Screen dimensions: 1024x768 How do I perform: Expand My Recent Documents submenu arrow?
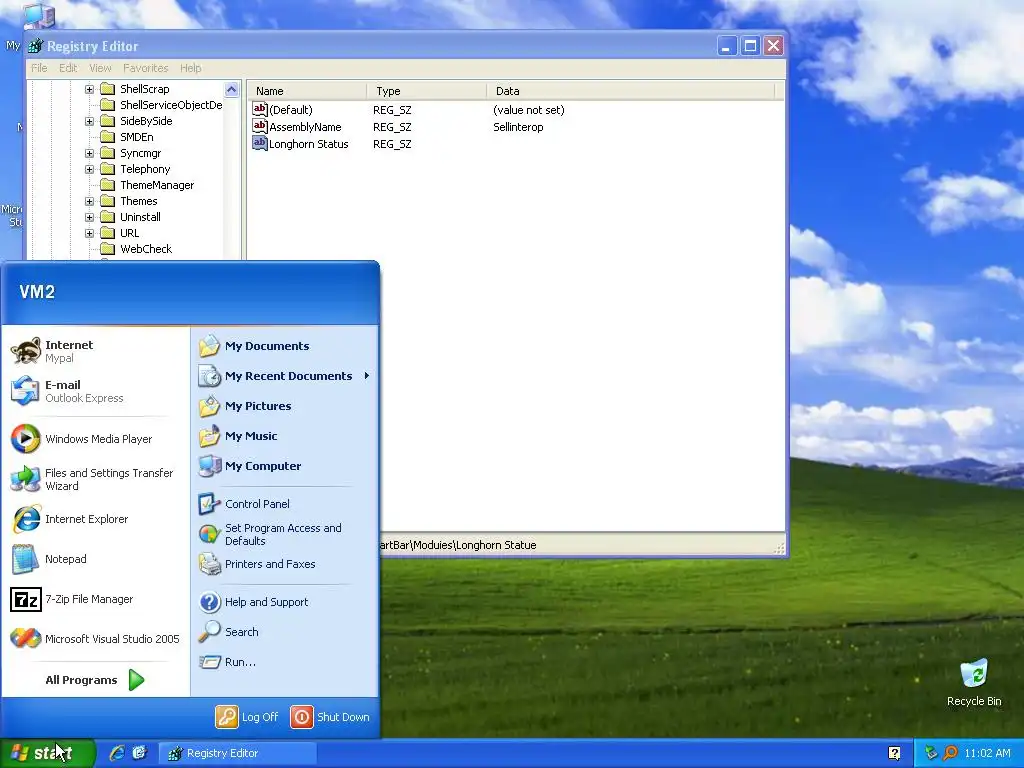pos(367,376)
